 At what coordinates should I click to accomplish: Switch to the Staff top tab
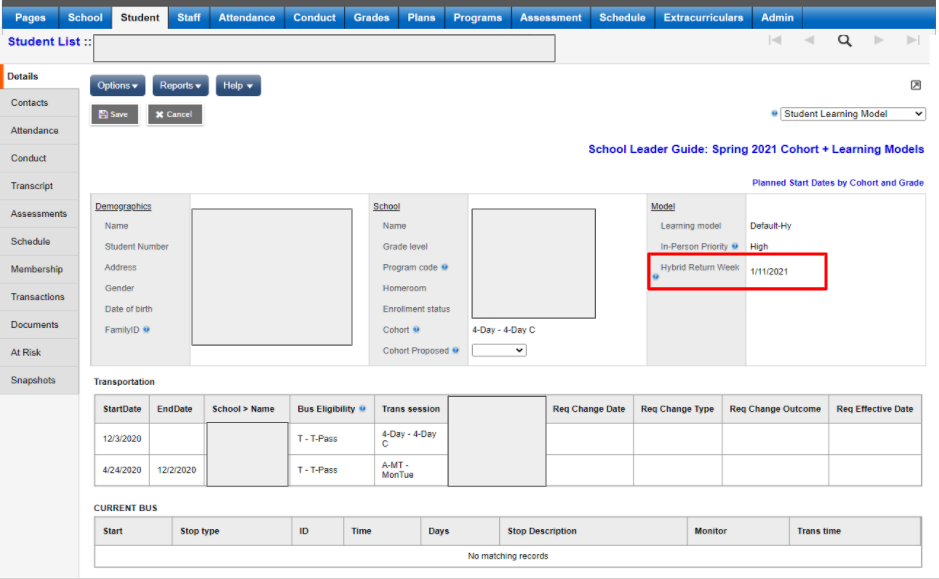[189, 17]
